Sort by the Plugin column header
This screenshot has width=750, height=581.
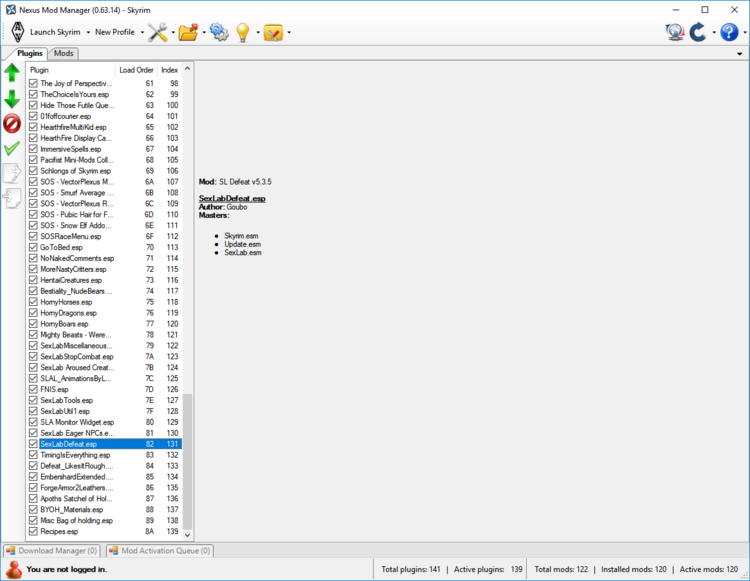[71, 70]
